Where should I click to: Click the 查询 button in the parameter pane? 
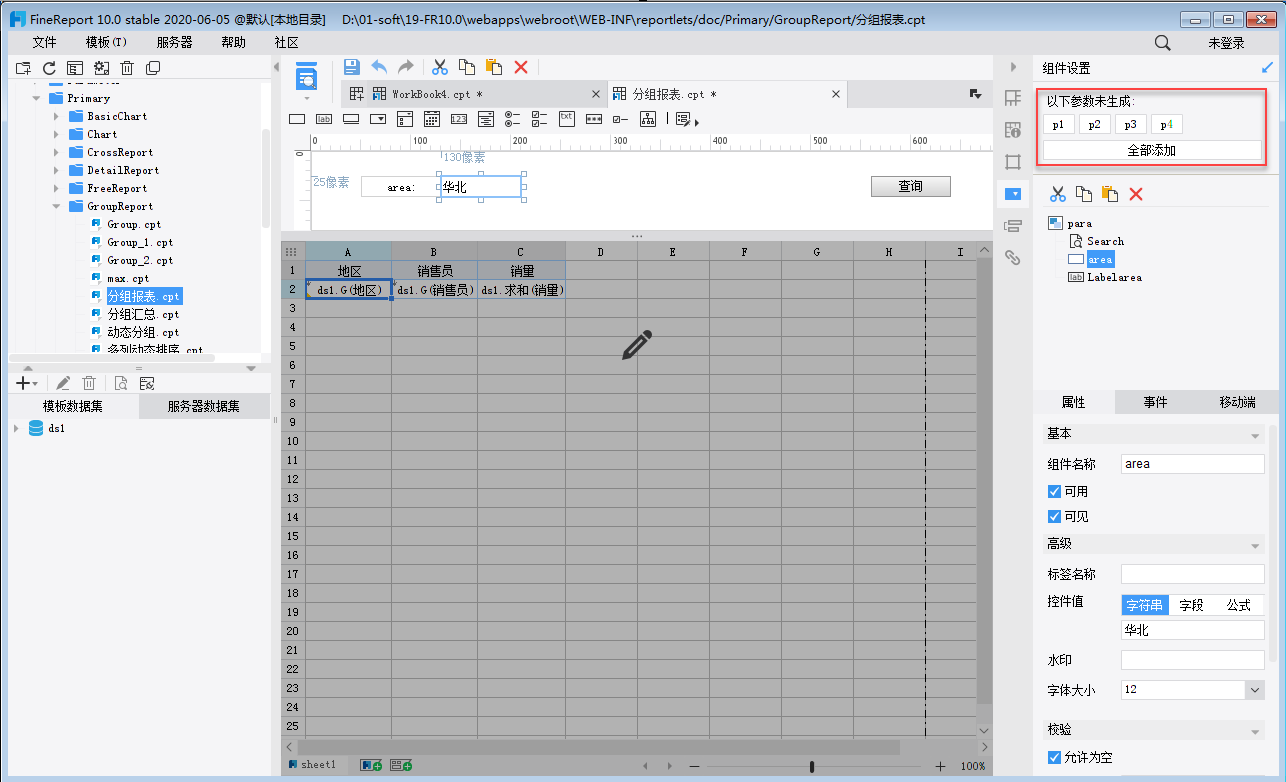click(x=910, y=186)
